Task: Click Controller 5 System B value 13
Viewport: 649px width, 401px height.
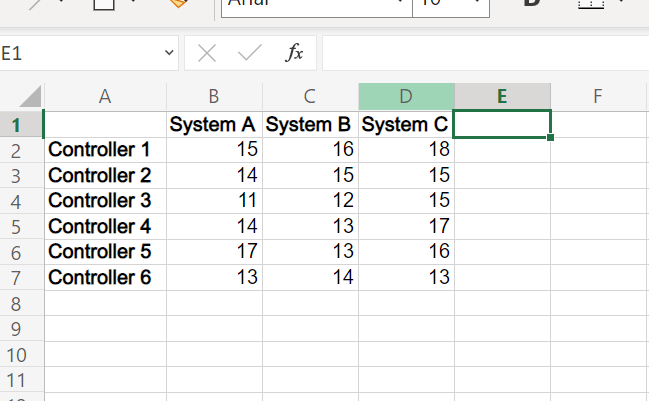Action: coord(310,252)
